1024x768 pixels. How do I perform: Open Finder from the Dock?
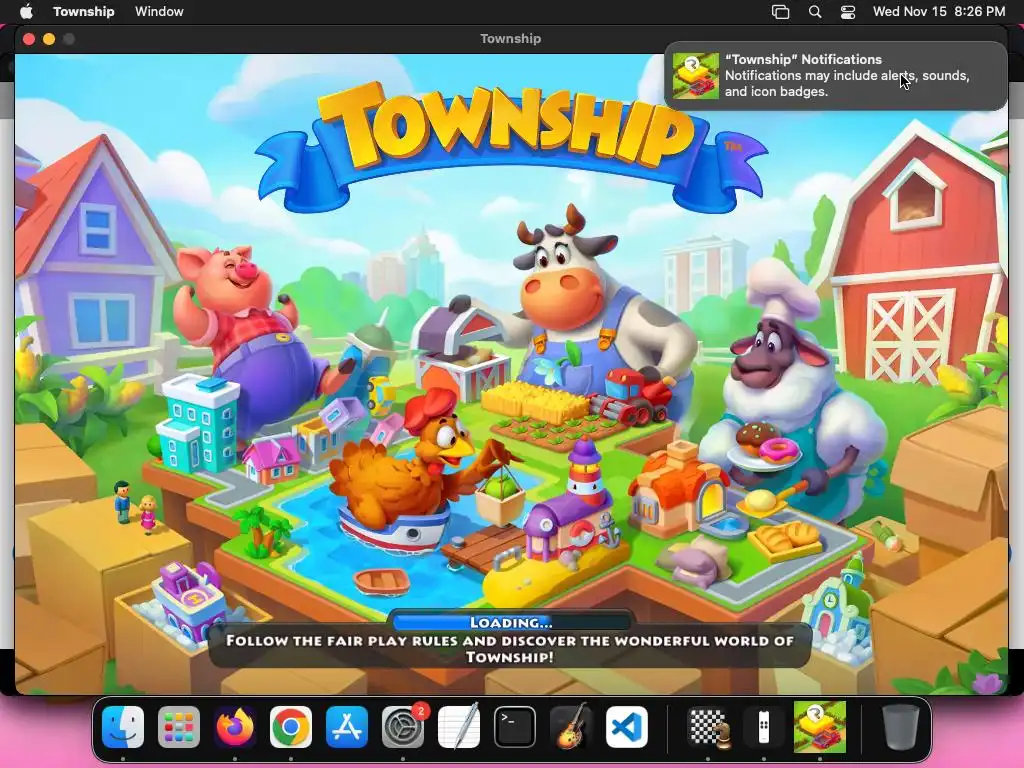123,727
